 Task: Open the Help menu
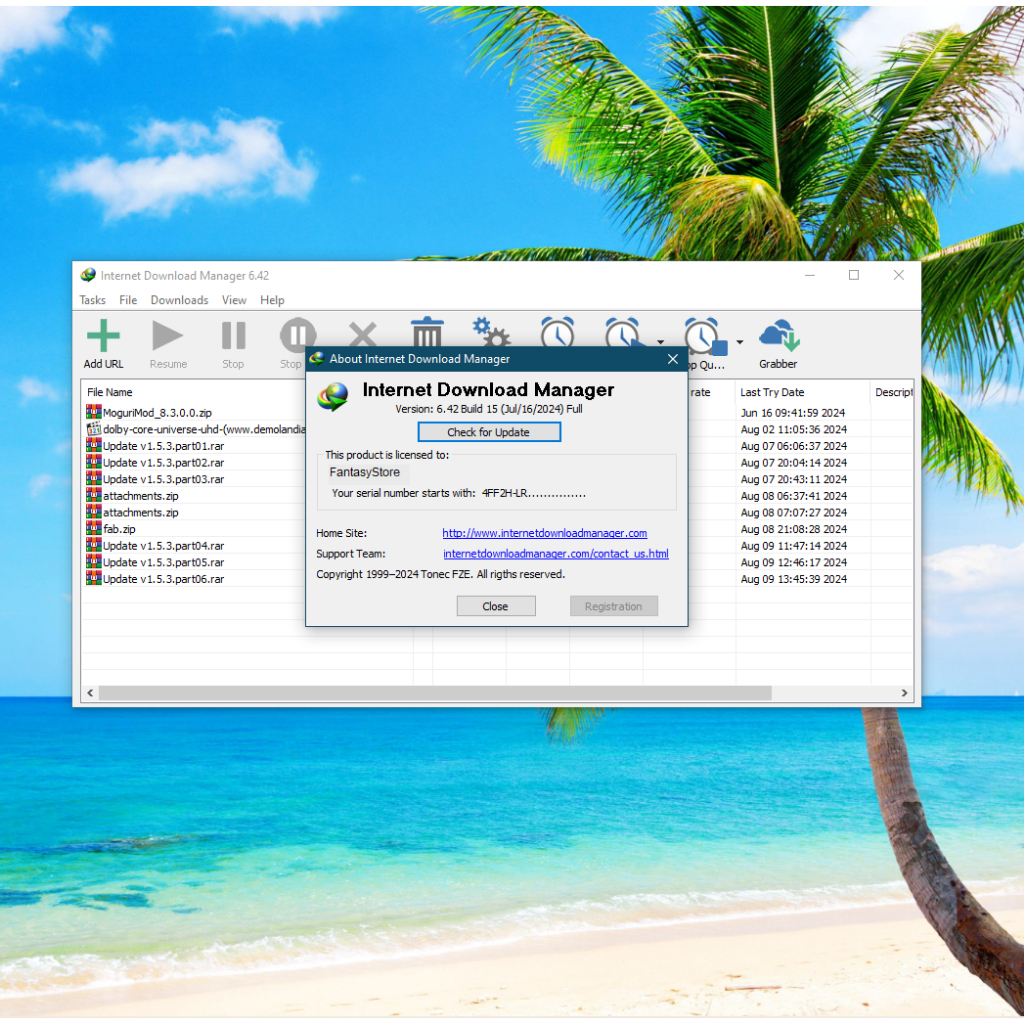tap(272, 300)
